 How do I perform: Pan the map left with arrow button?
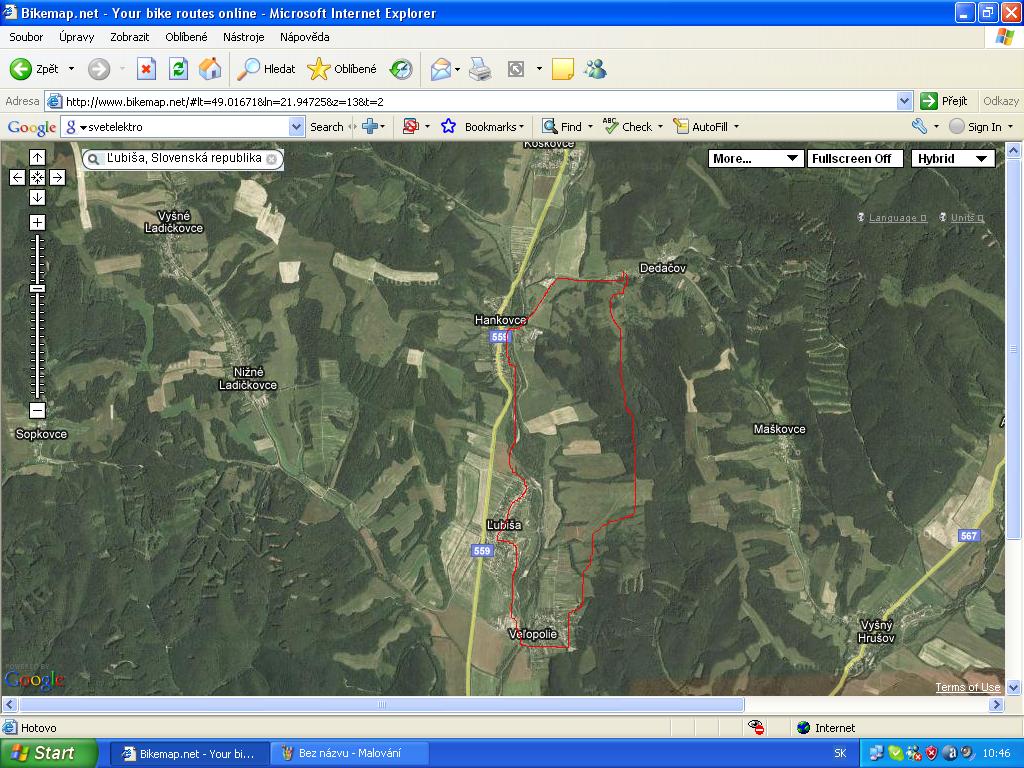pyautogui.click(x=17, y=177)
